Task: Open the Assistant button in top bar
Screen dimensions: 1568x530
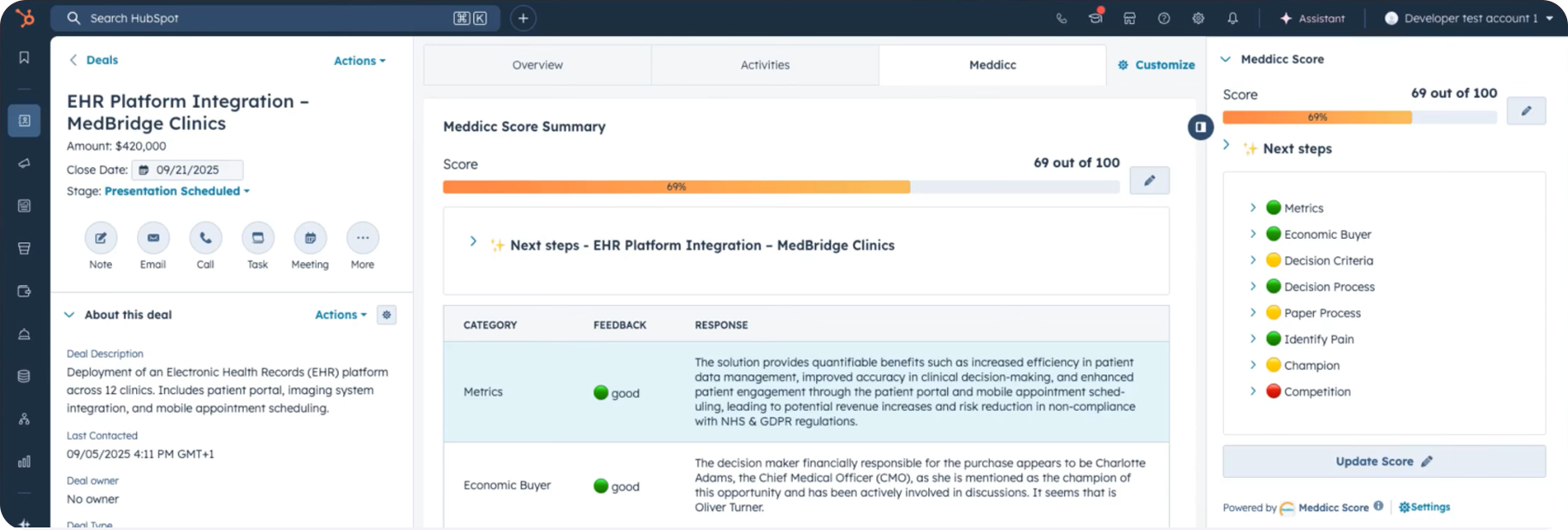Action: [1312, 18]
